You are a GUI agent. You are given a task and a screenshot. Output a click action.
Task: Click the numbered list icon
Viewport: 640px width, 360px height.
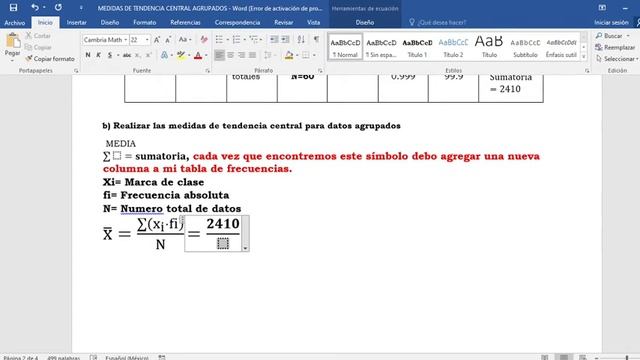click(x=236, y=40)
